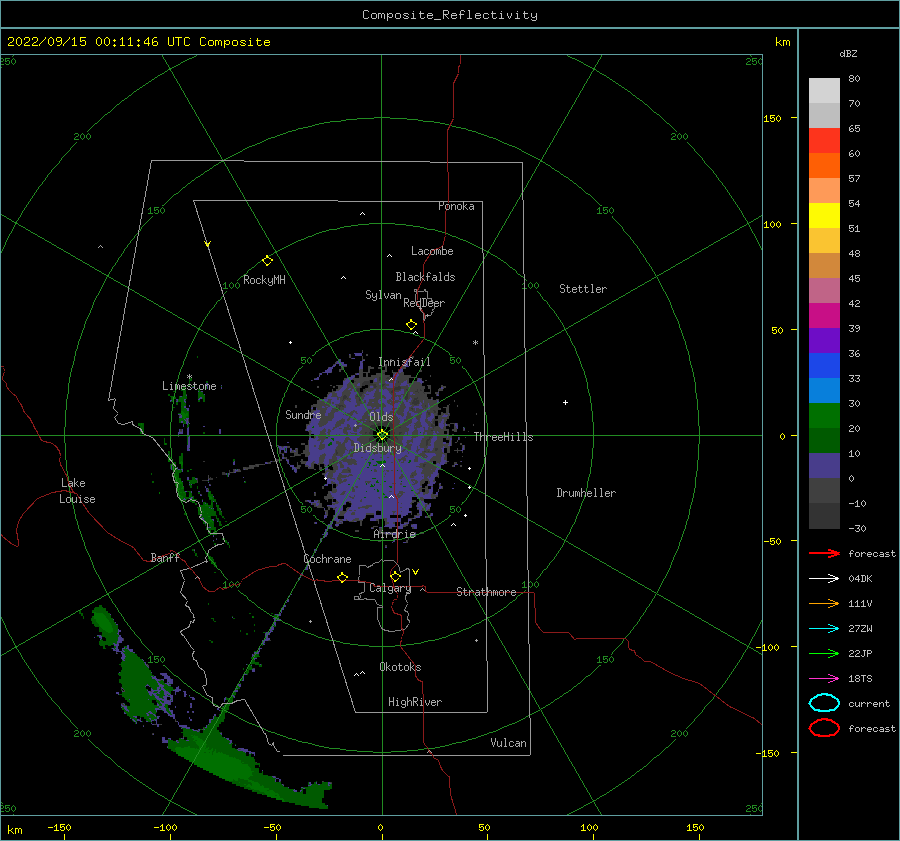Screen dimensions: 900x841
Task: Click the green 22JP arrow icon
Action: (824, 653)
